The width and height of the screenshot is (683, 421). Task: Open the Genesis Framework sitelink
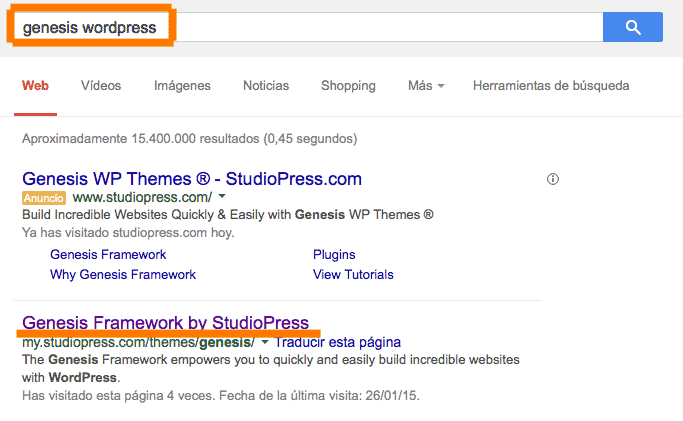[108, 255]
